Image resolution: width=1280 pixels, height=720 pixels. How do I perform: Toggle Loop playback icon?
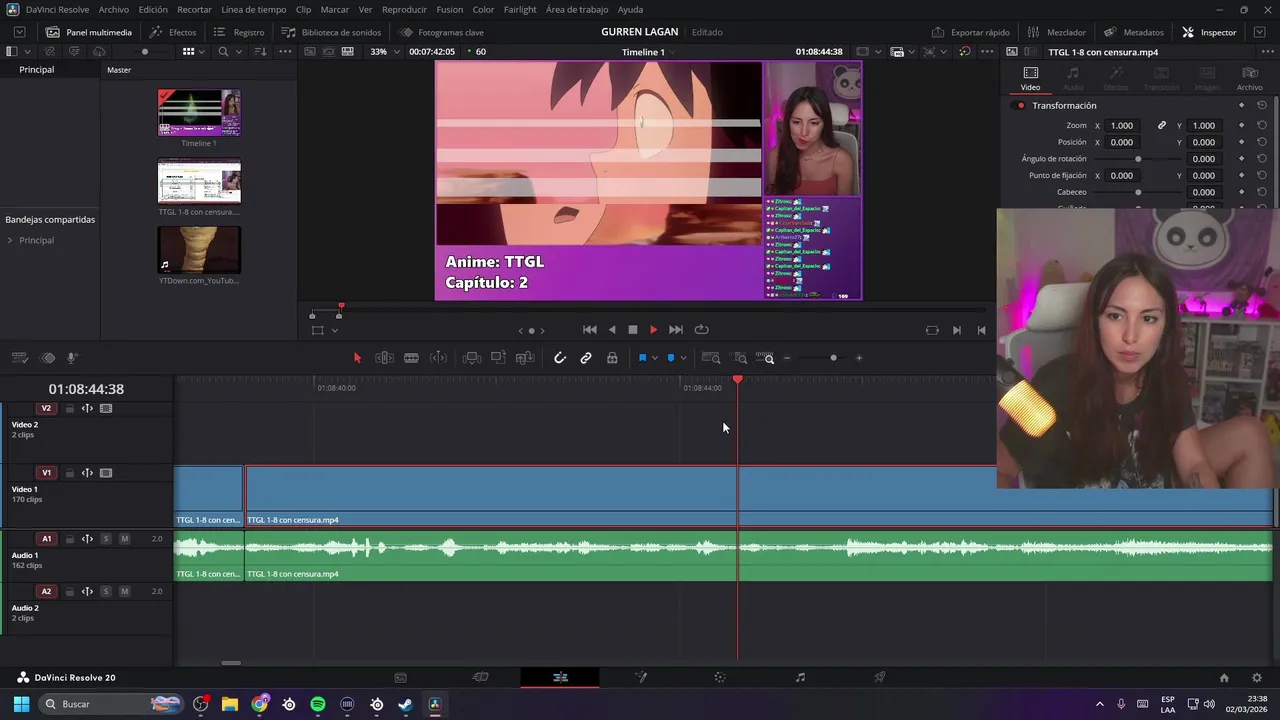[x=702, y=330]
